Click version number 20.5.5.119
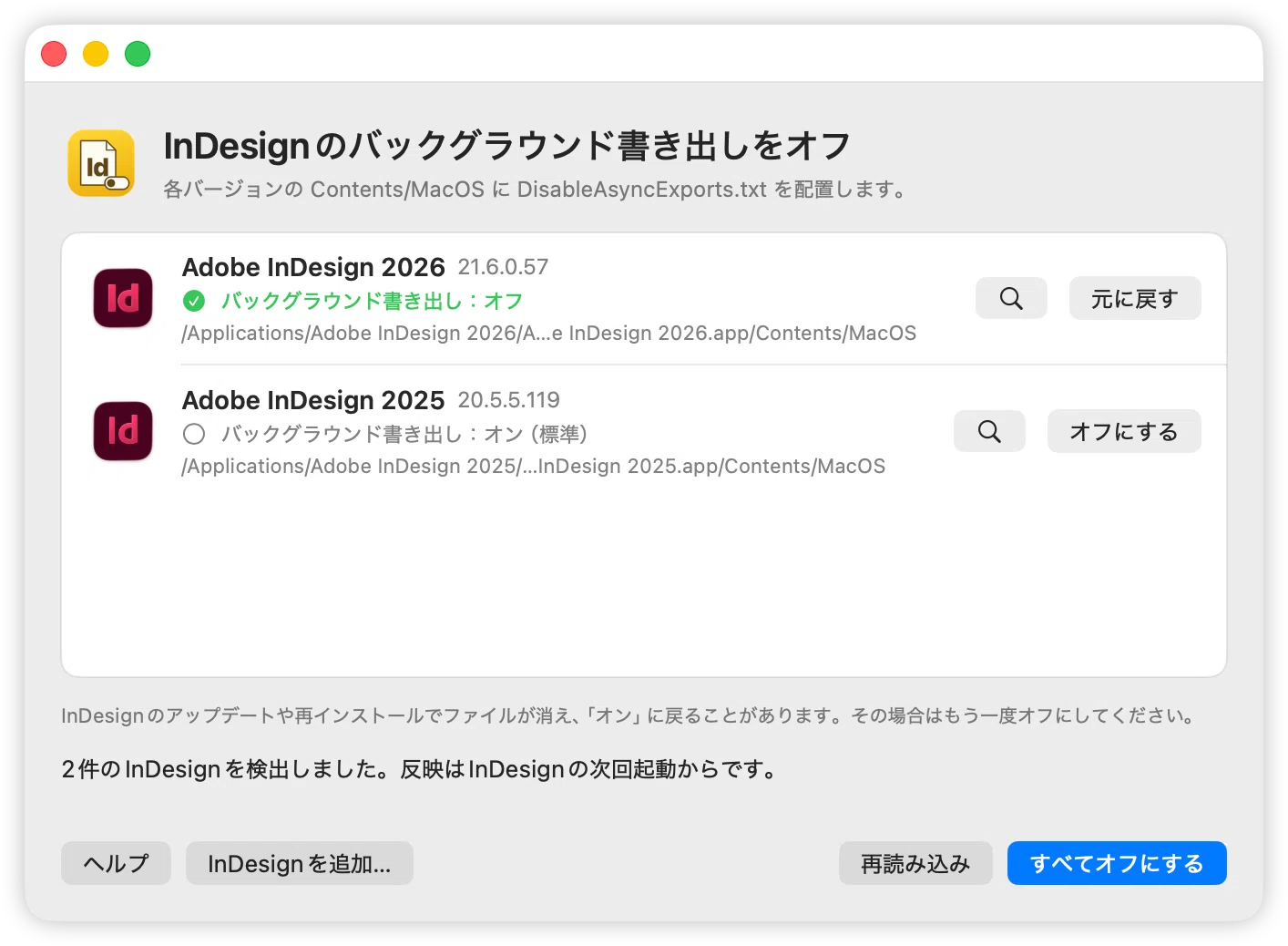This screenshot has height=946, width=1288. click(508, 400)
